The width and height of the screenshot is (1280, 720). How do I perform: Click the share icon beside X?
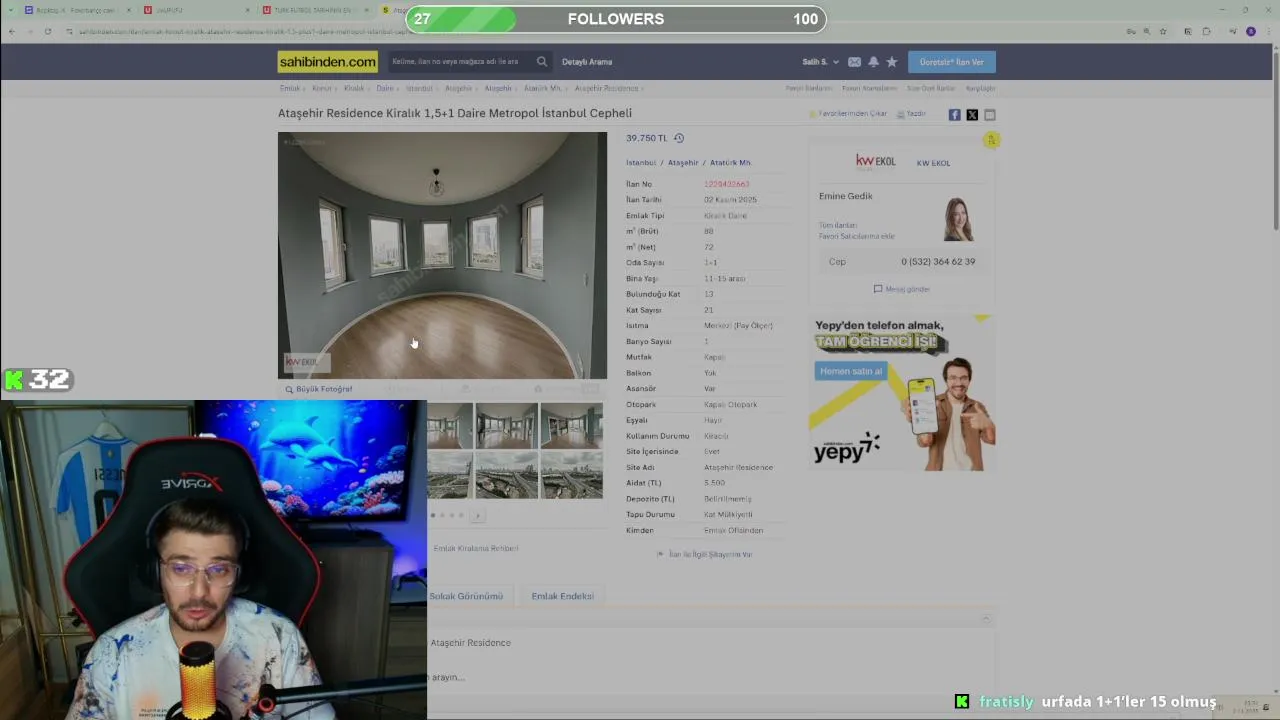(x=990, y=115)
